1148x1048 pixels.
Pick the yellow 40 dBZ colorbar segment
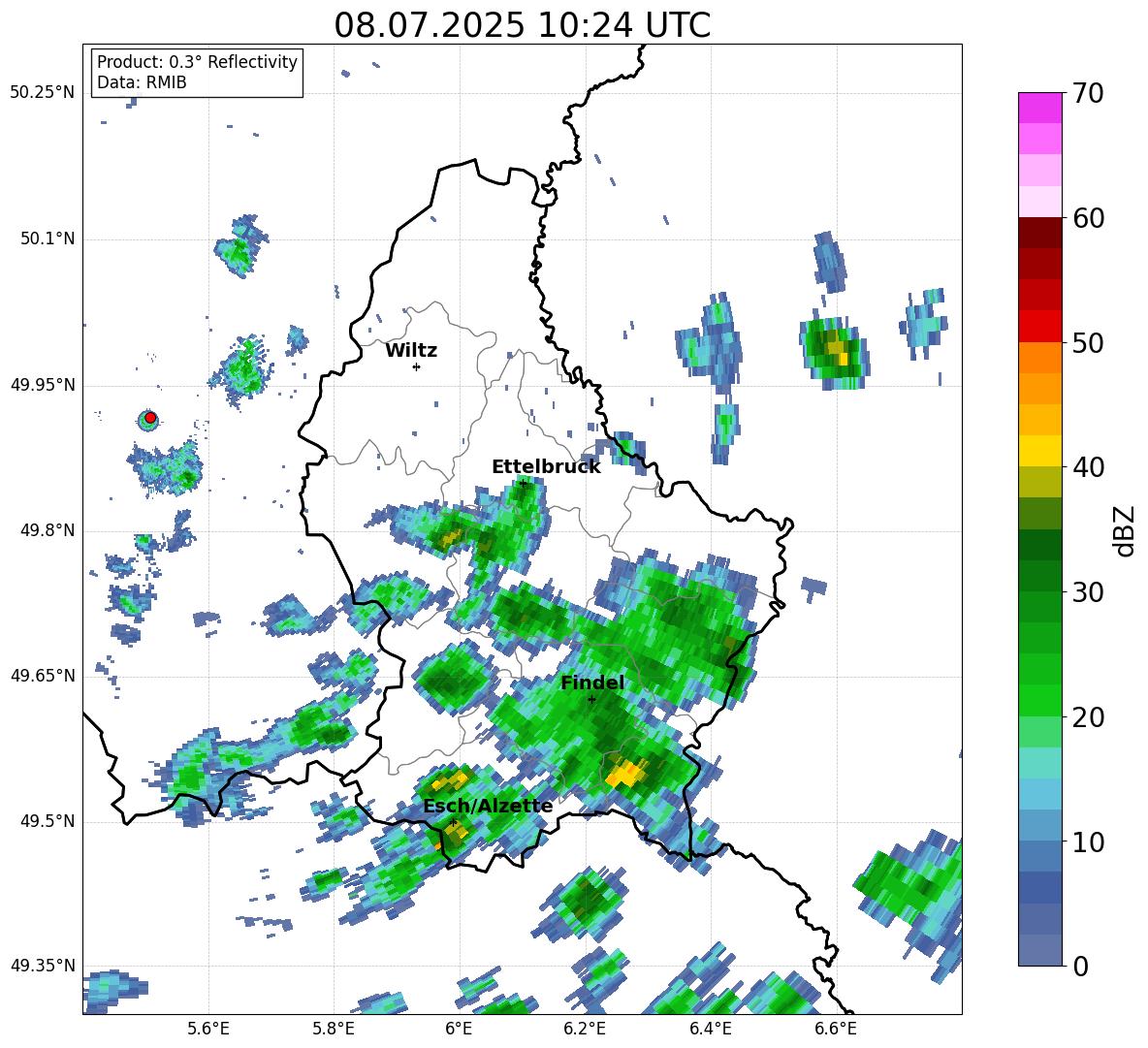[x=1039, y=451]
